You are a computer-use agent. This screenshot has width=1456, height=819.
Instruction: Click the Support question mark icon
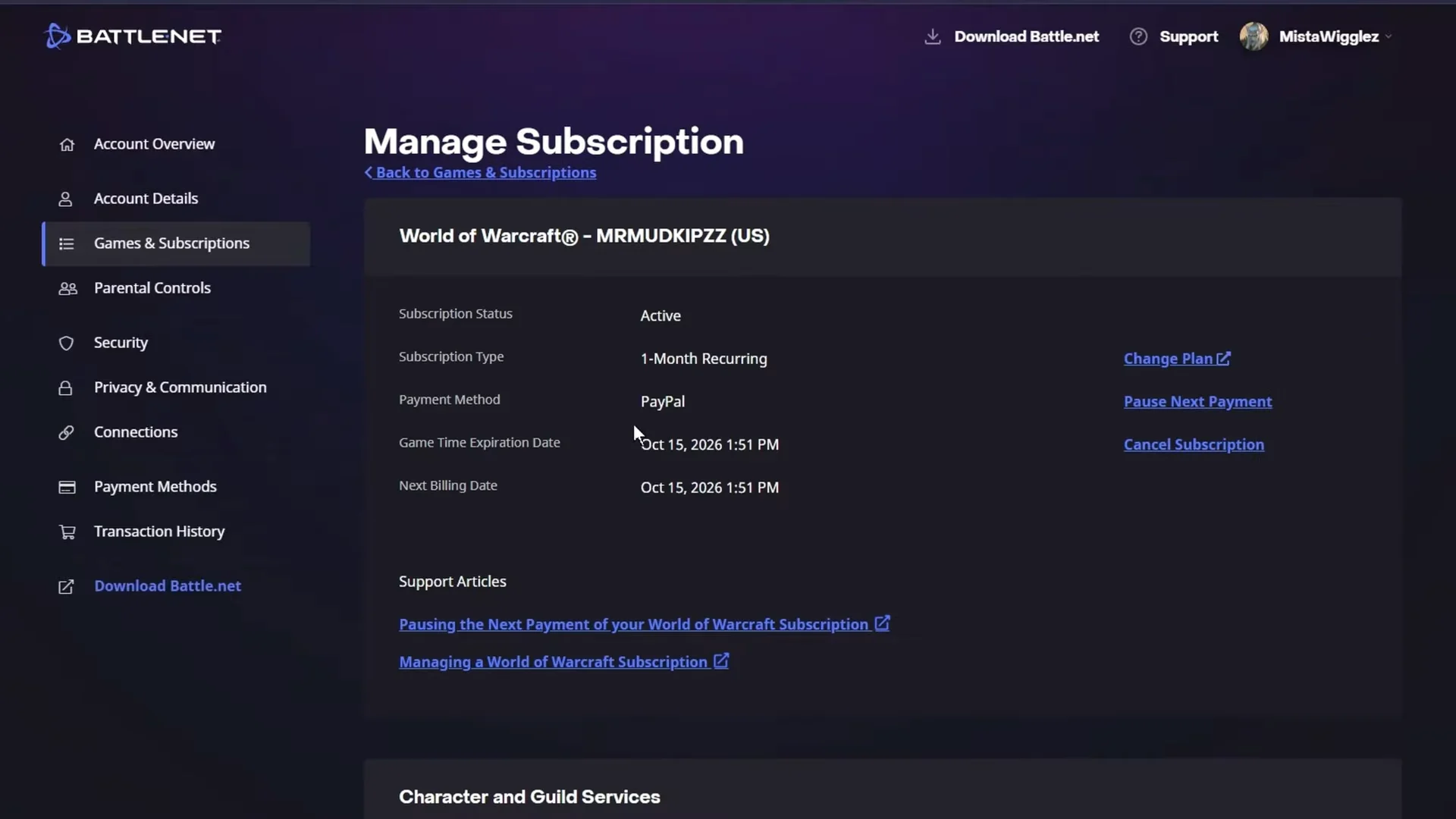1138,36
